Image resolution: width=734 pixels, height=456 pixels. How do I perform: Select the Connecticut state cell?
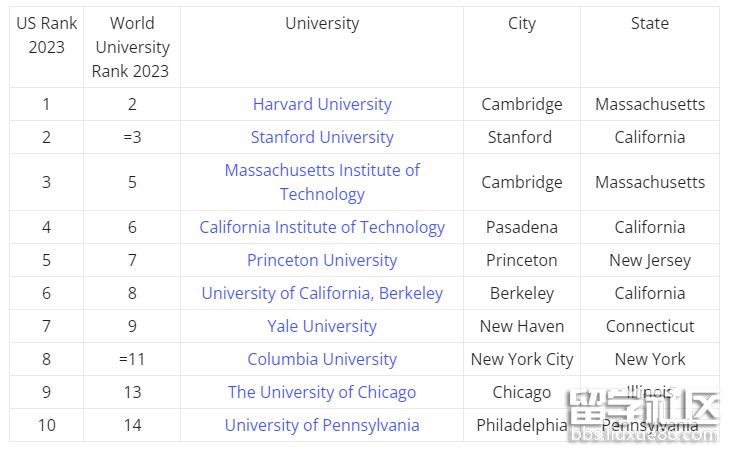click(x=650, y=326)
